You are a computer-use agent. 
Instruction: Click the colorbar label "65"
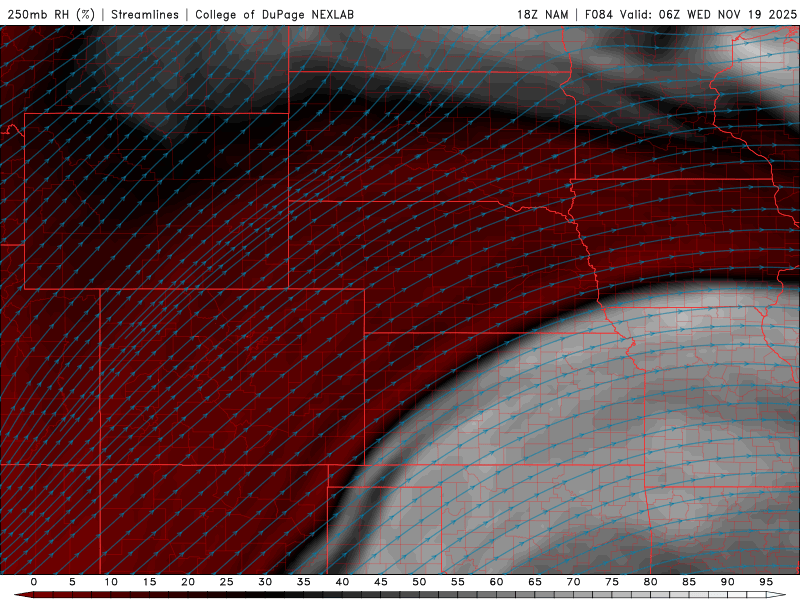click(x=535, y=582)
